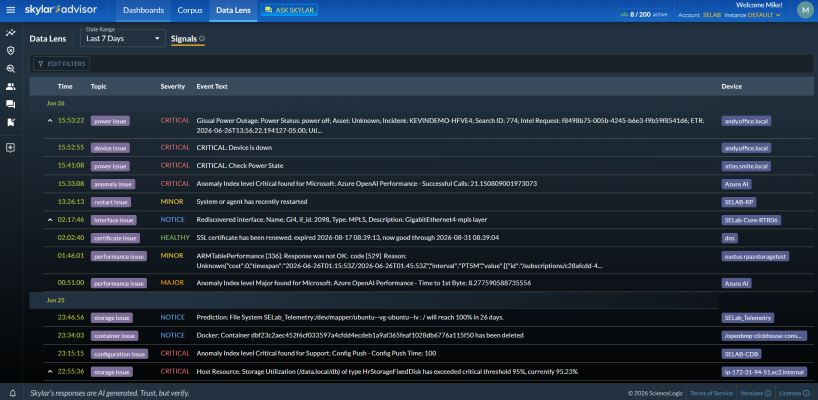The height and width of the screenshot is (400, 818).
Task: Click the notifications bell icon
Action: pos(13,393)
